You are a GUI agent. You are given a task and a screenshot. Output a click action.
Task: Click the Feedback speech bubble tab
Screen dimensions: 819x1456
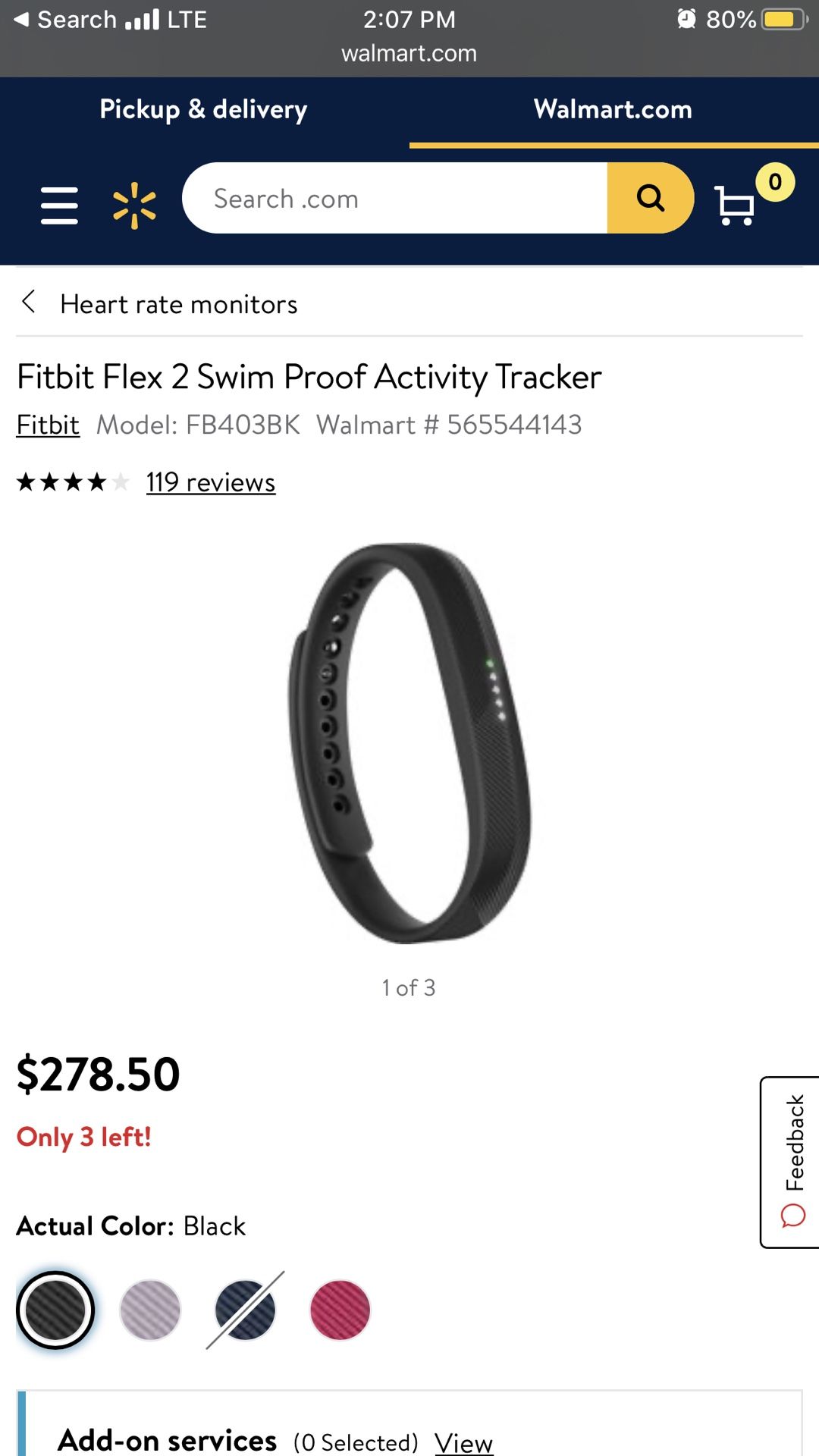click(x=790, y=1162)
